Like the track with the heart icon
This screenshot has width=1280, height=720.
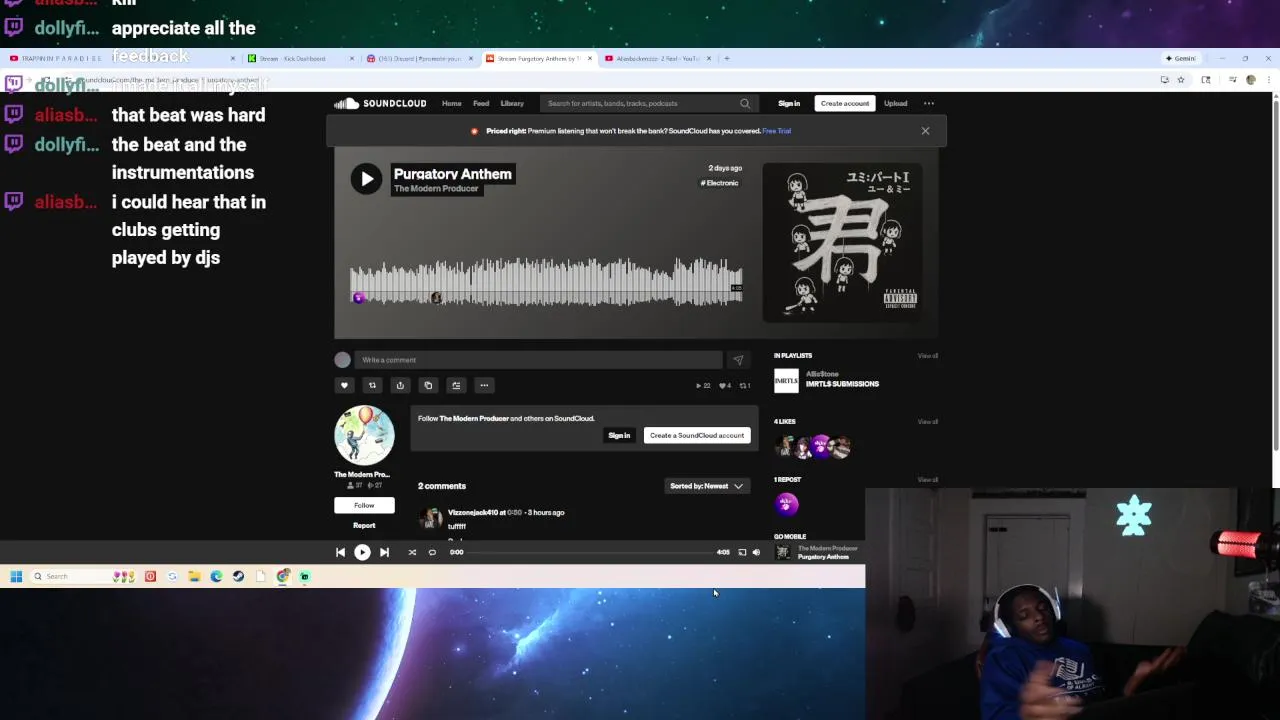click(x=344, y=385)
